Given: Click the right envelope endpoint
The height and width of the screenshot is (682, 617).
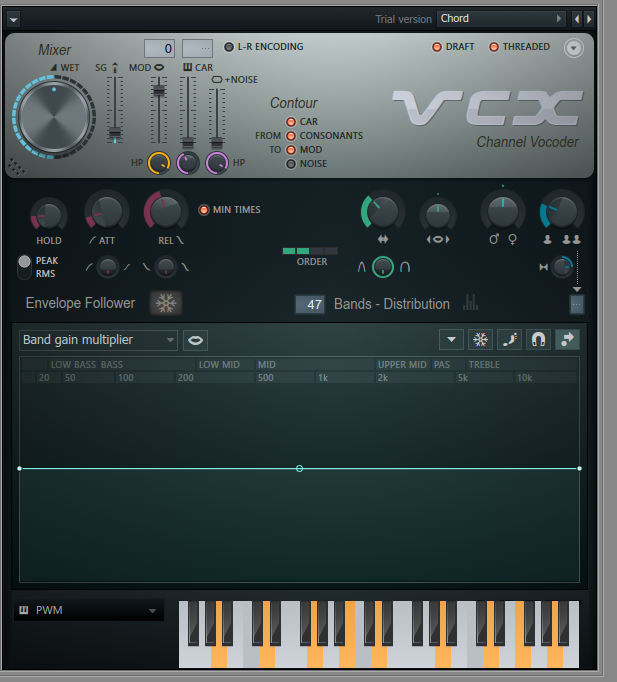Looking at the screenshot, I should pos(579,468).
